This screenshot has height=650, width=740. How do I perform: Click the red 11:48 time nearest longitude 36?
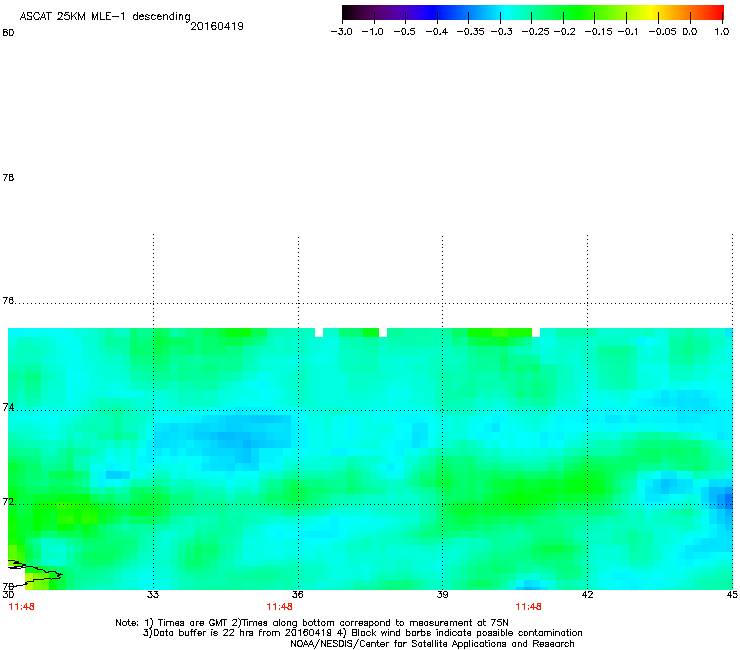[x=279, y=607]
